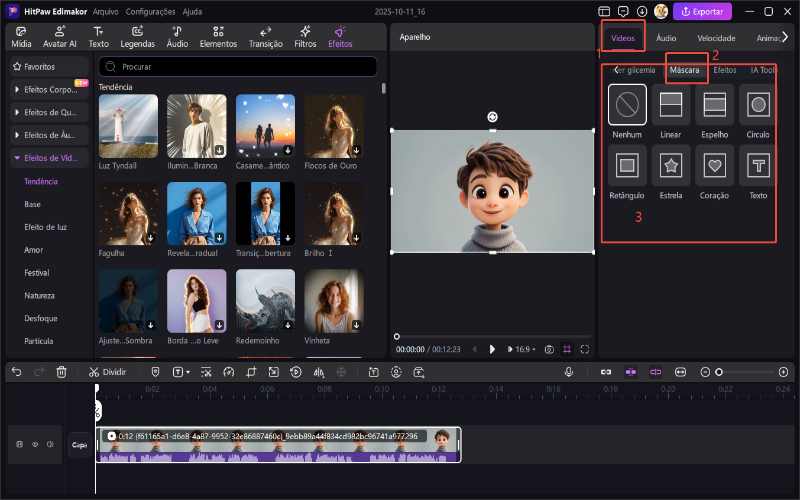Viewport: 800px width, 500px height.
Task: Expand Efeitos de Áu... category
Action: coord(49,135)
